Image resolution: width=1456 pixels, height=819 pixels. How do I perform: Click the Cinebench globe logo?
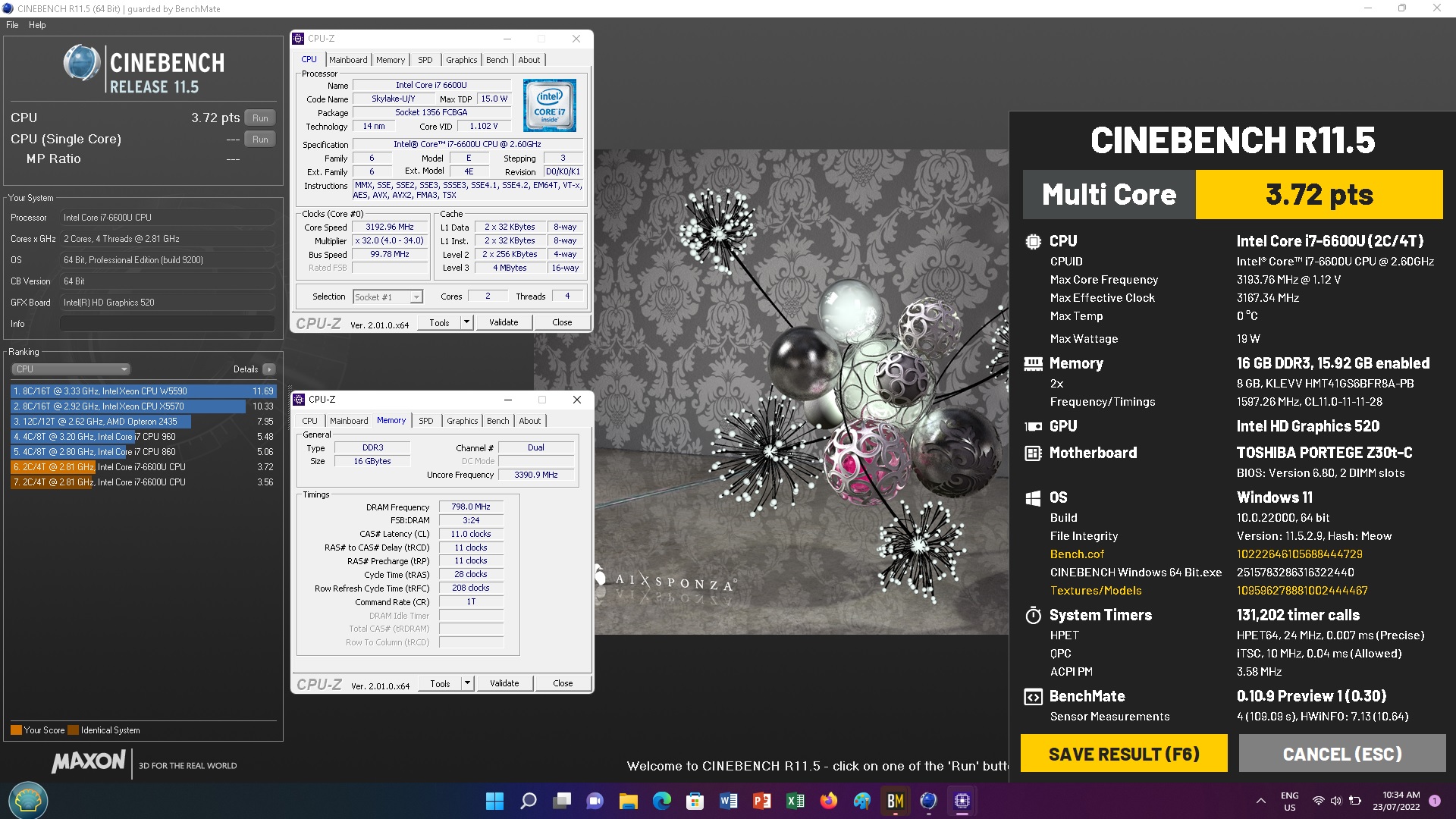point(82,63)
